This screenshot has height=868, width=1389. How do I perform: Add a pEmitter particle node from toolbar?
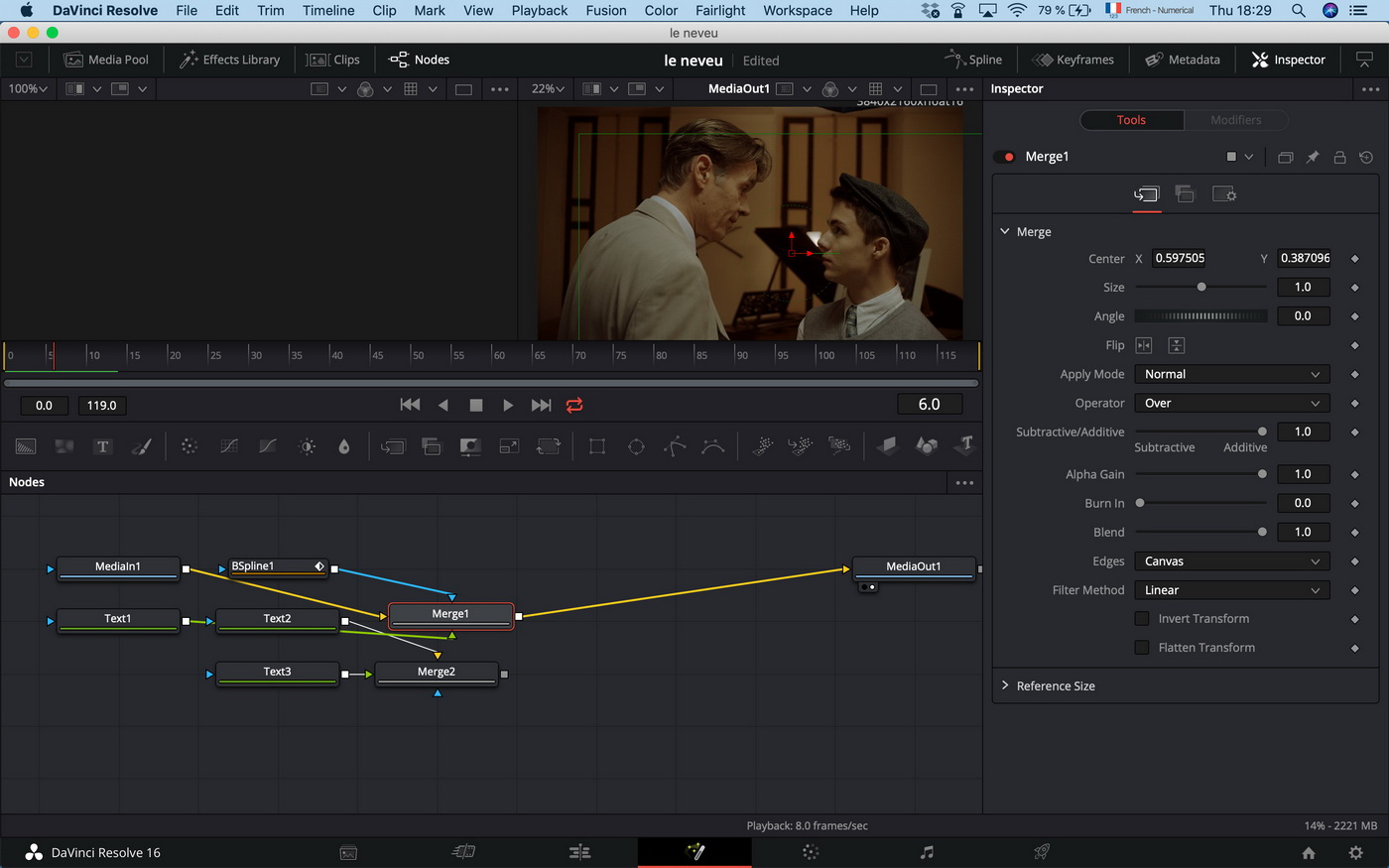coord(762,446)
